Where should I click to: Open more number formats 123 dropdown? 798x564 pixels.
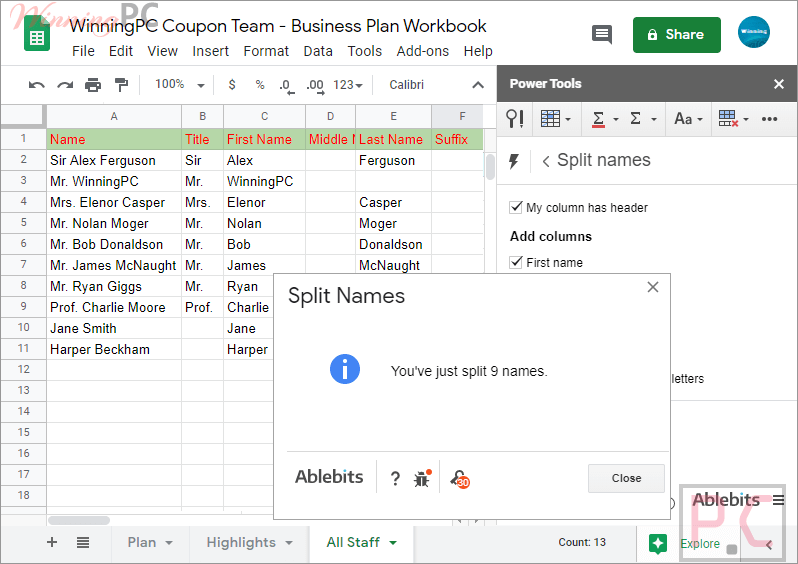[348, 85]
